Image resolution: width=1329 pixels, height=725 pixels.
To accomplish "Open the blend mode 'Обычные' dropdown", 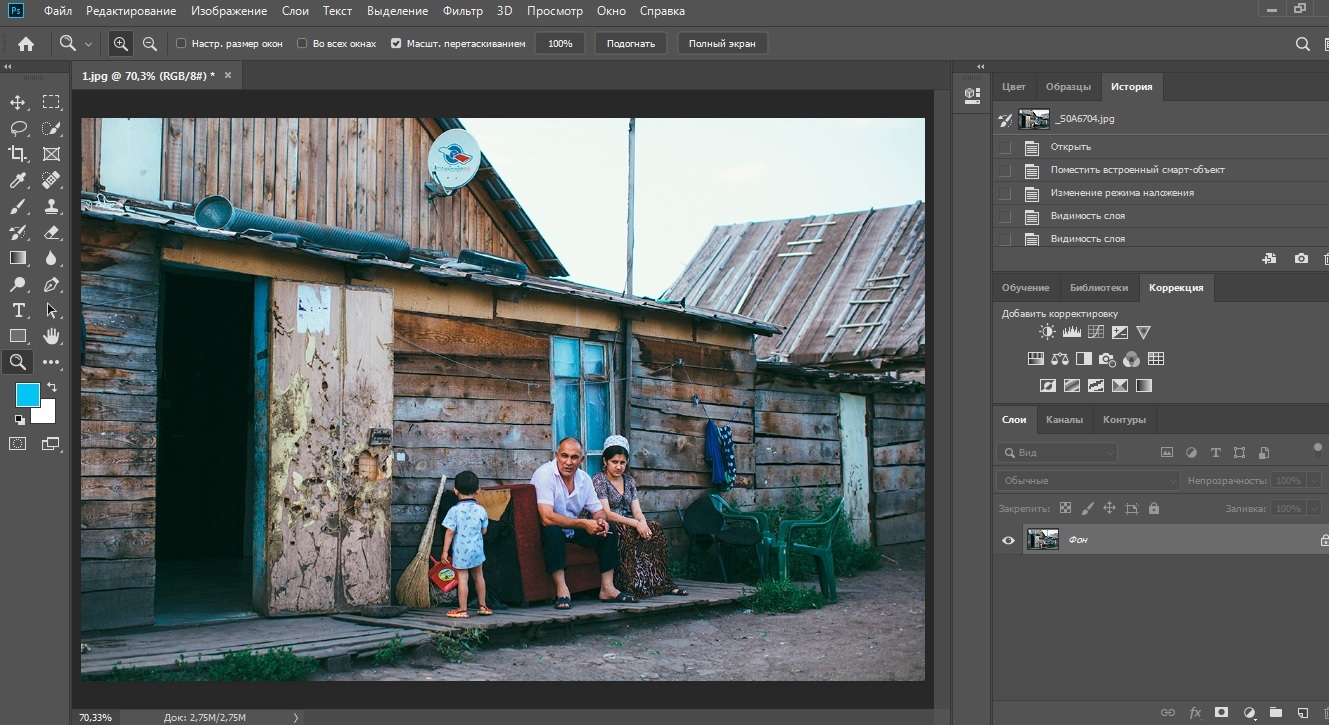I will pos(1089,481).
